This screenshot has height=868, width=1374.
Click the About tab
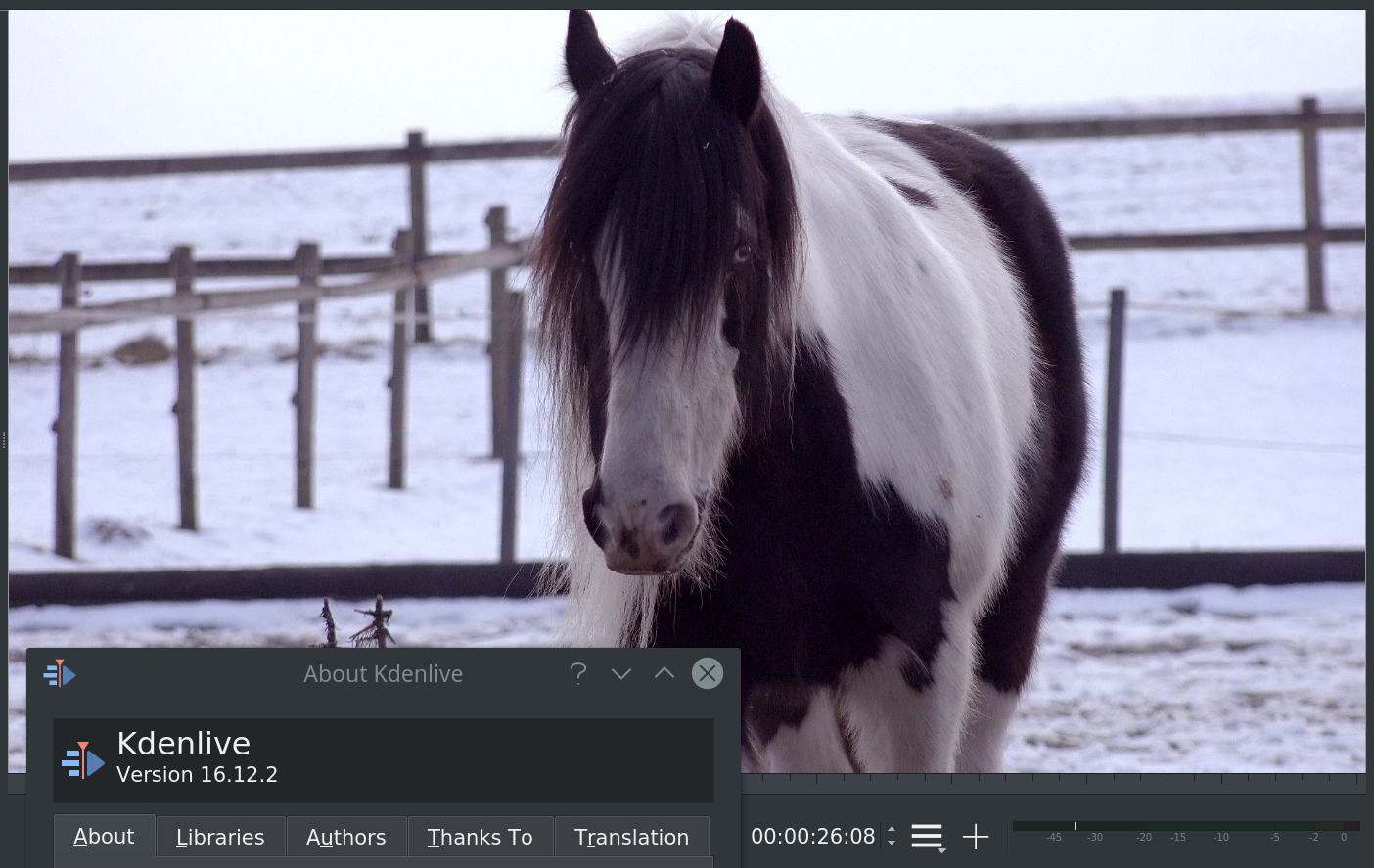104,836
